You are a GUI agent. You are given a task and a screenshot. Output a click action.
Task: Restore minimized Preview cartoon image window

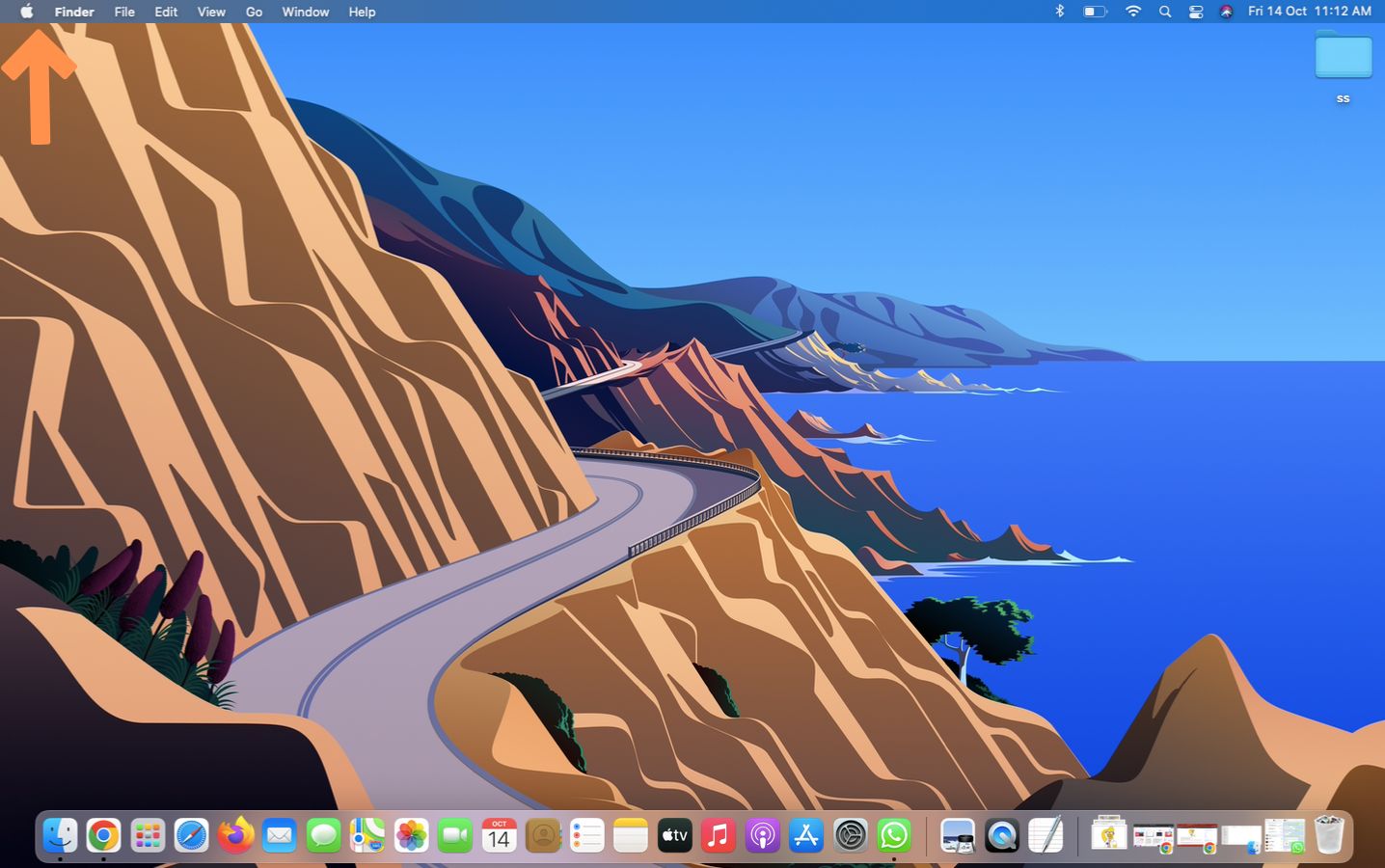pos(1109,832)
